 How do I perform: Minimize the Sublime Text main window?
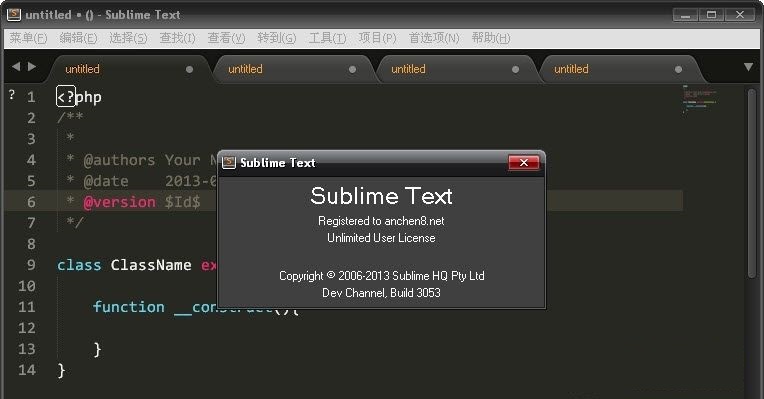[685, 15]
